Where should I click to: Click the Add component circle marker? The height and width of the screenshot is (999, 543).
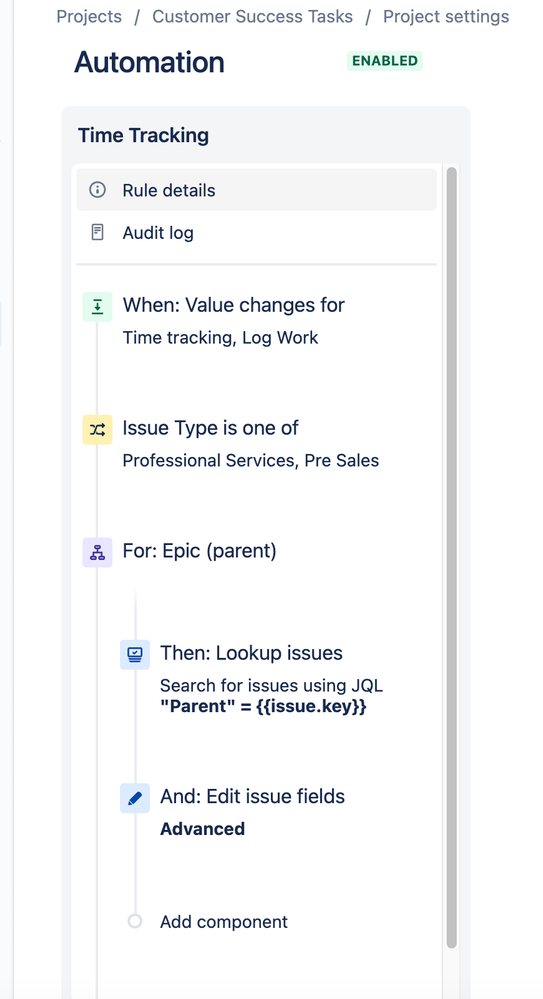(x=134, y=921)
